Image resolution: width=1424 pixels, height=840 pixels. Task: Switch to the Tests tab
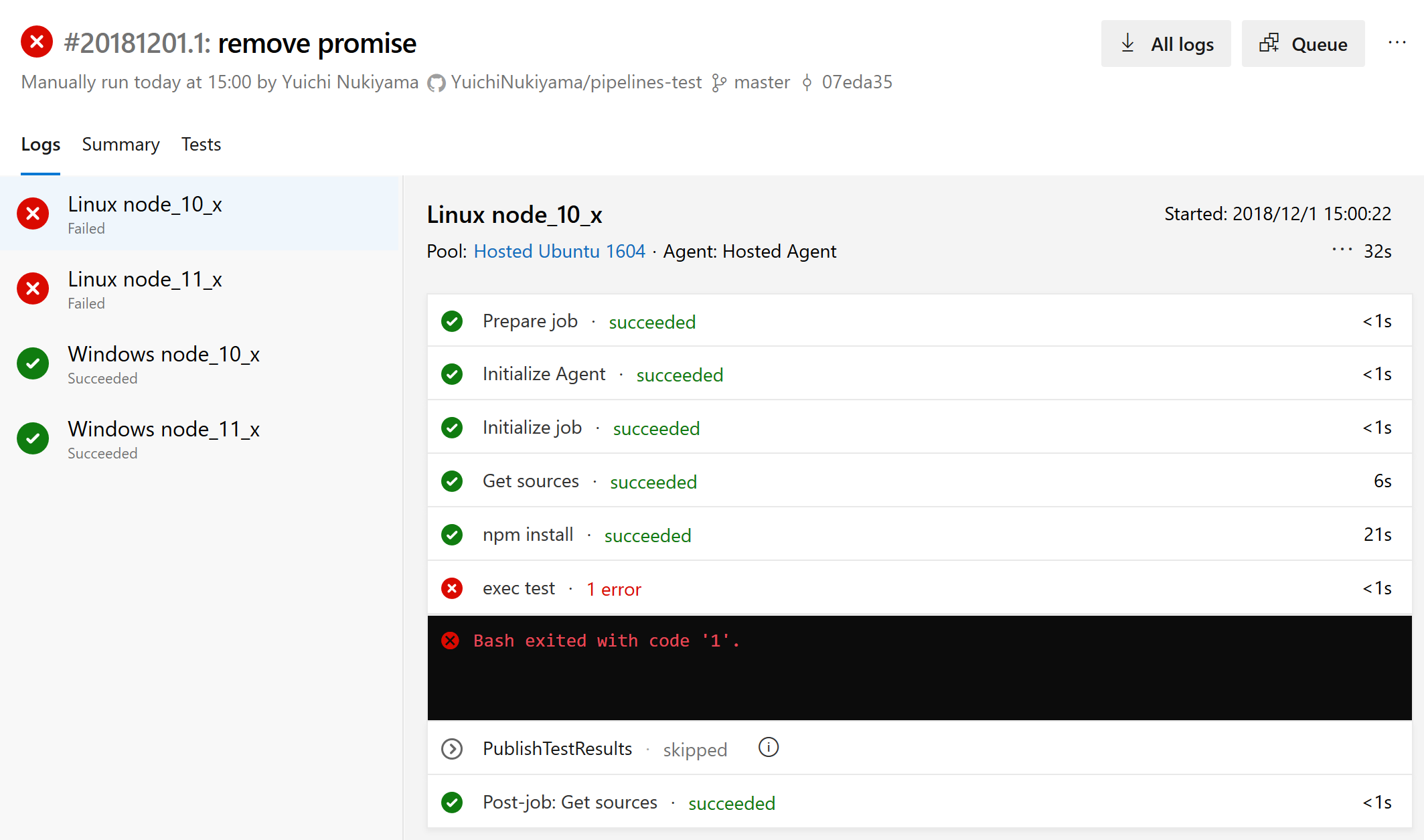click(x=201, y=144)
